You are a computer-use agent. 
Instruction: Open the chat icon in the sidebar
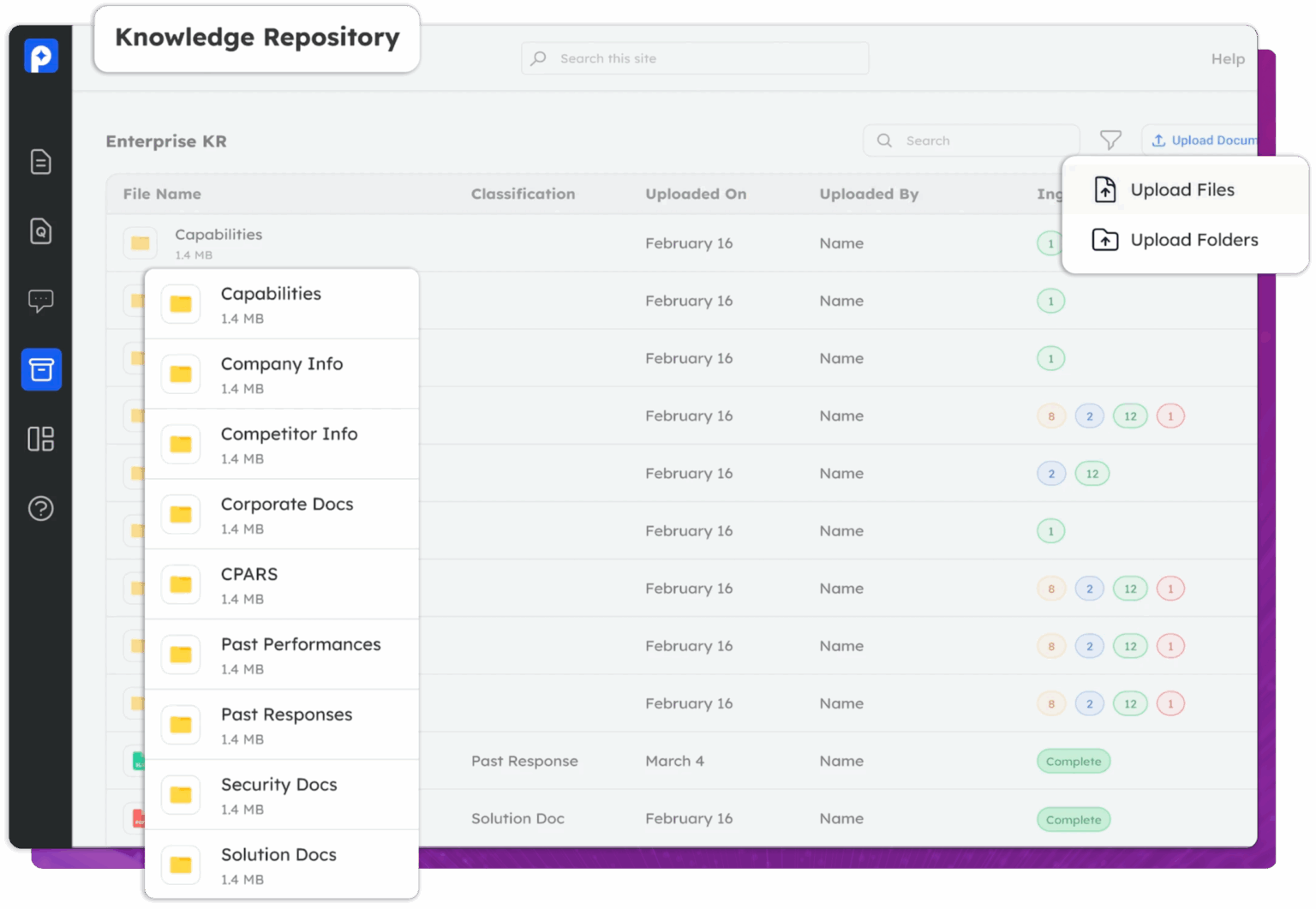[x=40, y=300]
